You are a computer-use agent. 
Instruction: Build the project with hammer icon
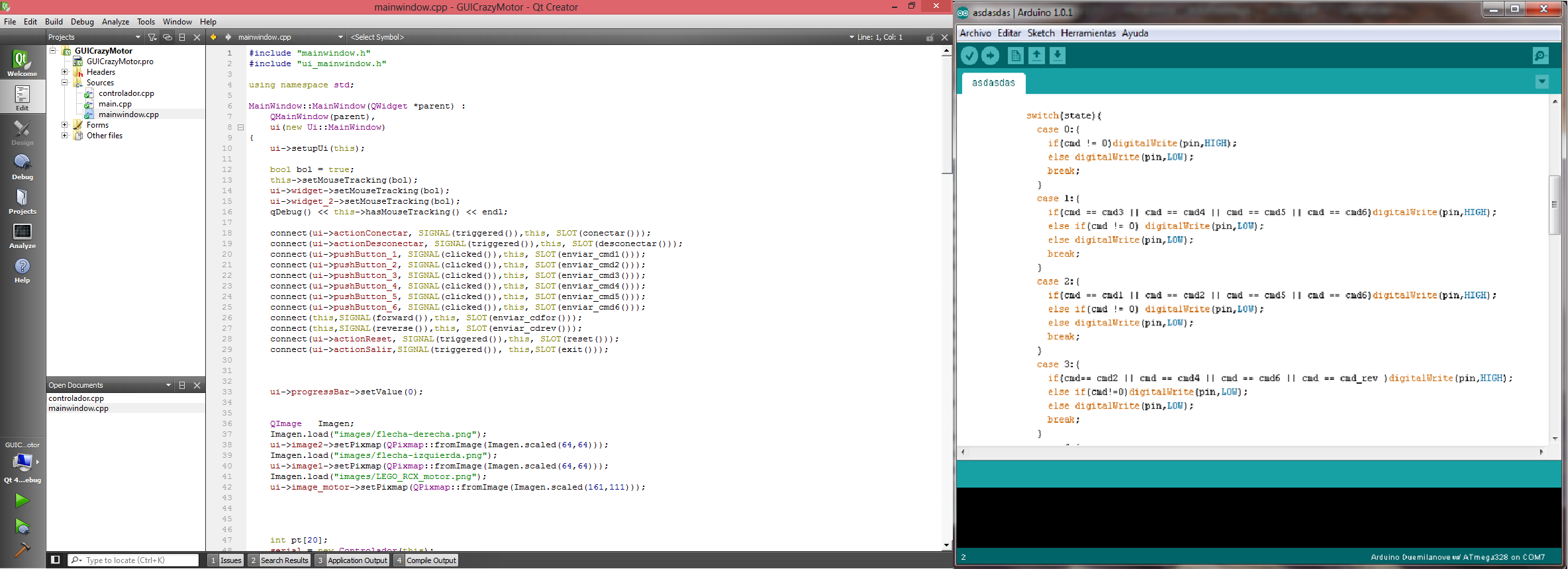point(22,549)
